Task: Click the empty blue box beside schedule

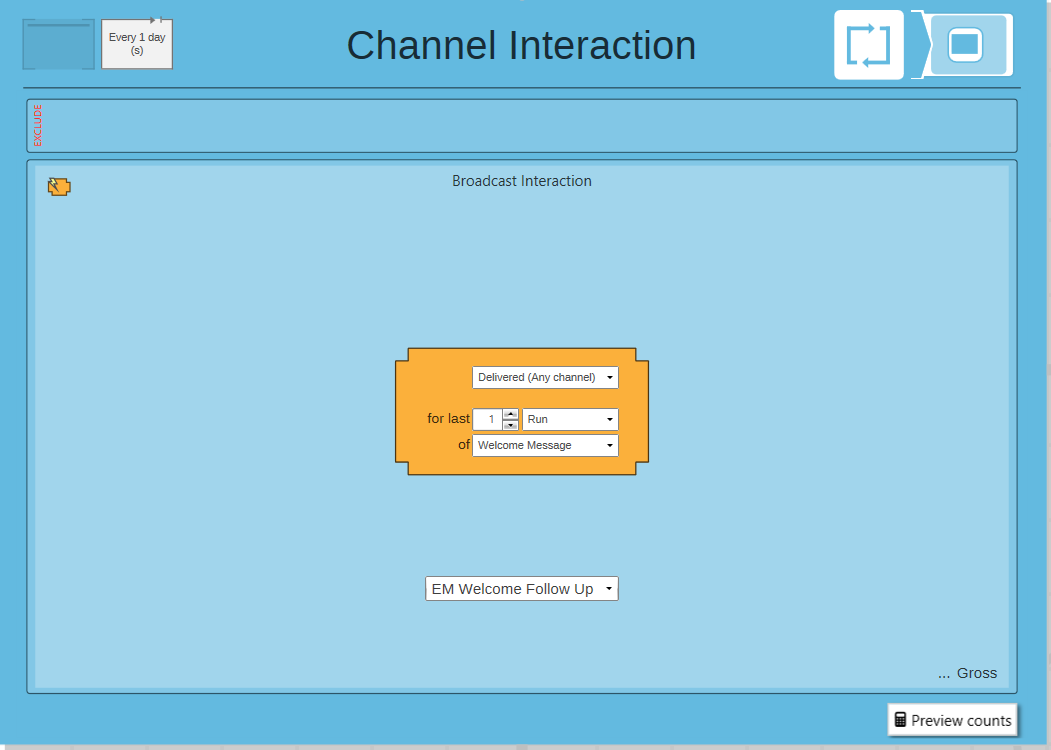Action: 58,44
